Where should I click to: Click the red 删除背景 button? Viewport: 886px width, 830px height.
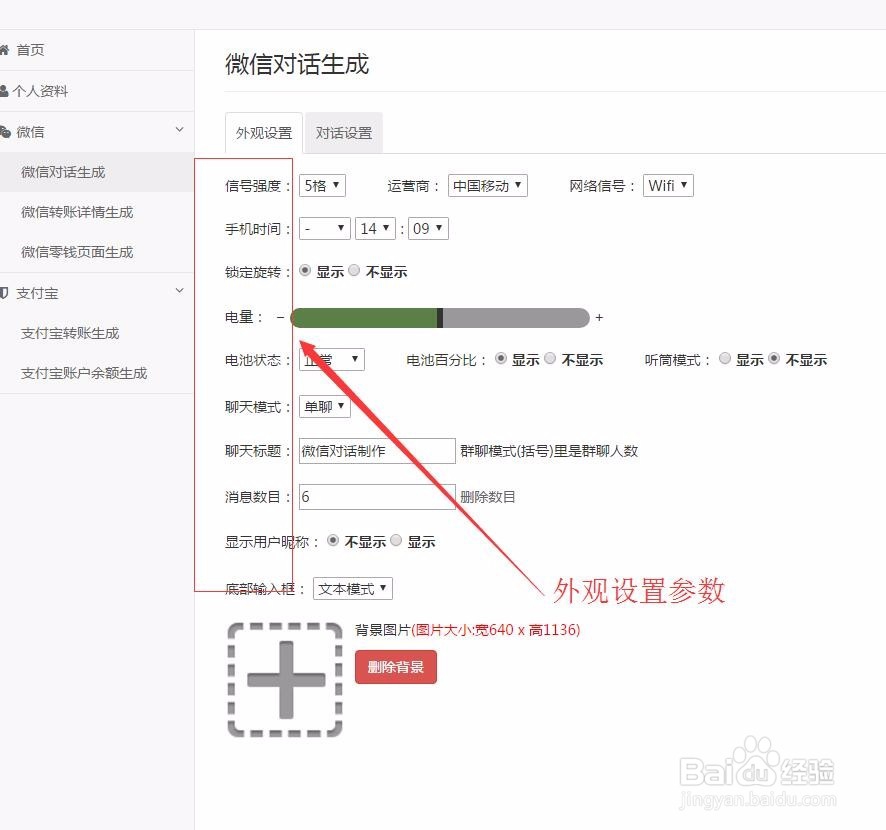pos(396,667)
